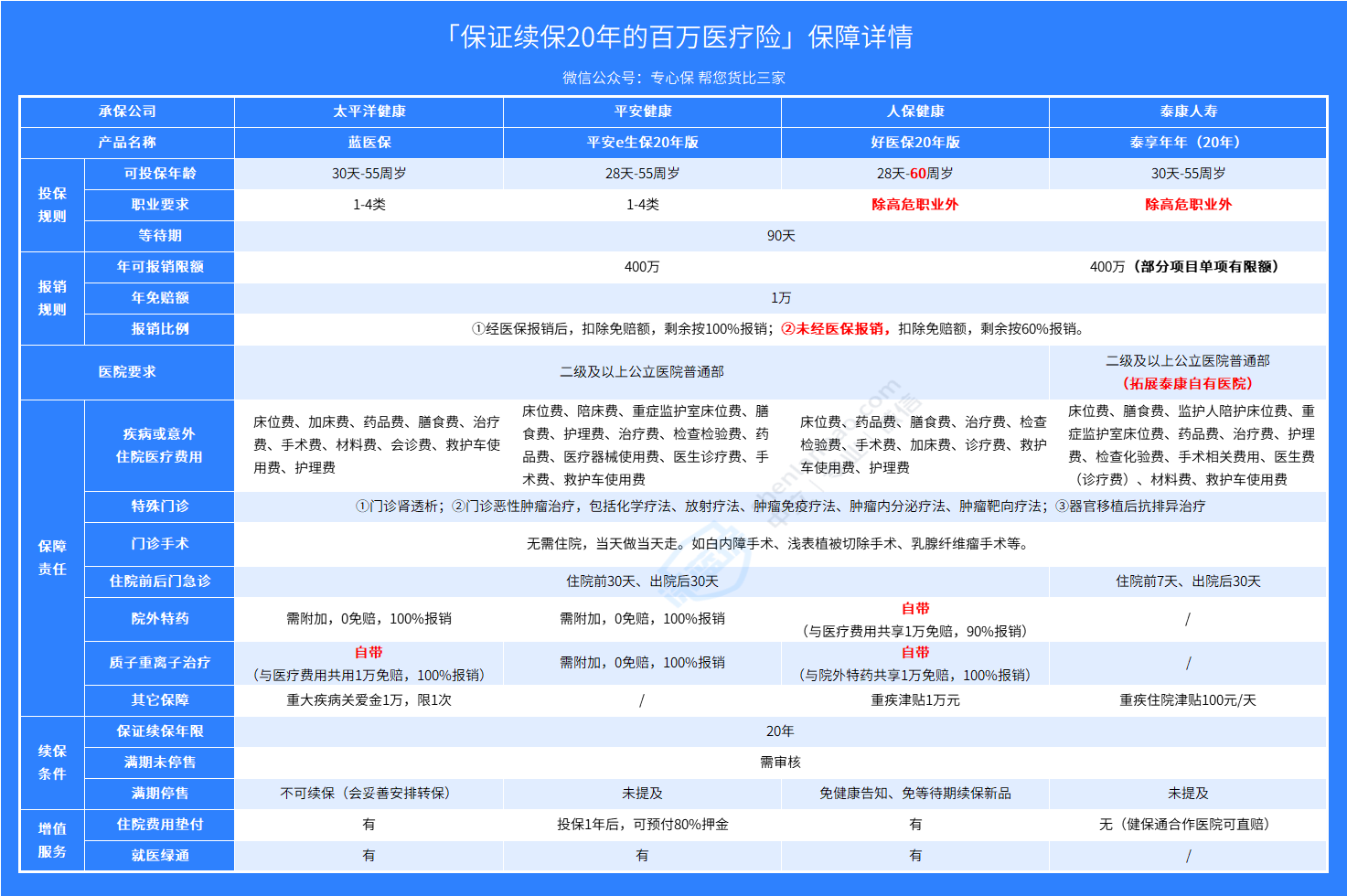Click the 20年 renewal value
The height and width of the screenshot is (896, 1347).
pyautogui.click(x=781, y=731)
